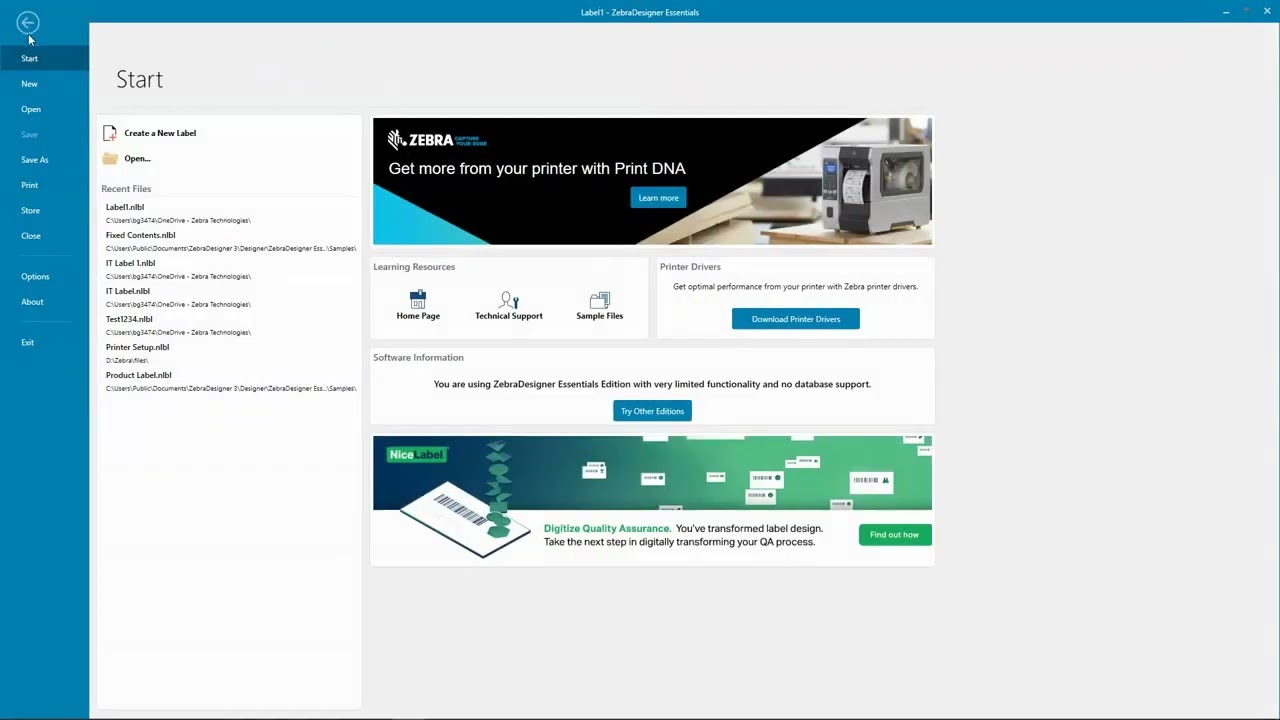The height and width of the screenshot is (720, 1280).
Task: Click the NiceLabel logo in banner
Action: (x=416, y=455)
